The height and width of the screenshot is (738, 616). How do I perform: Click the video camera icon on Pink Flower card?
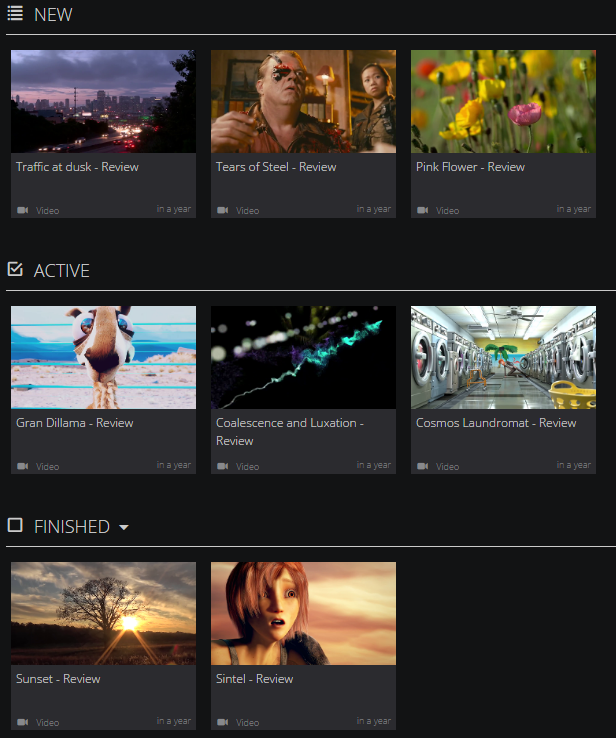point(423,210)
